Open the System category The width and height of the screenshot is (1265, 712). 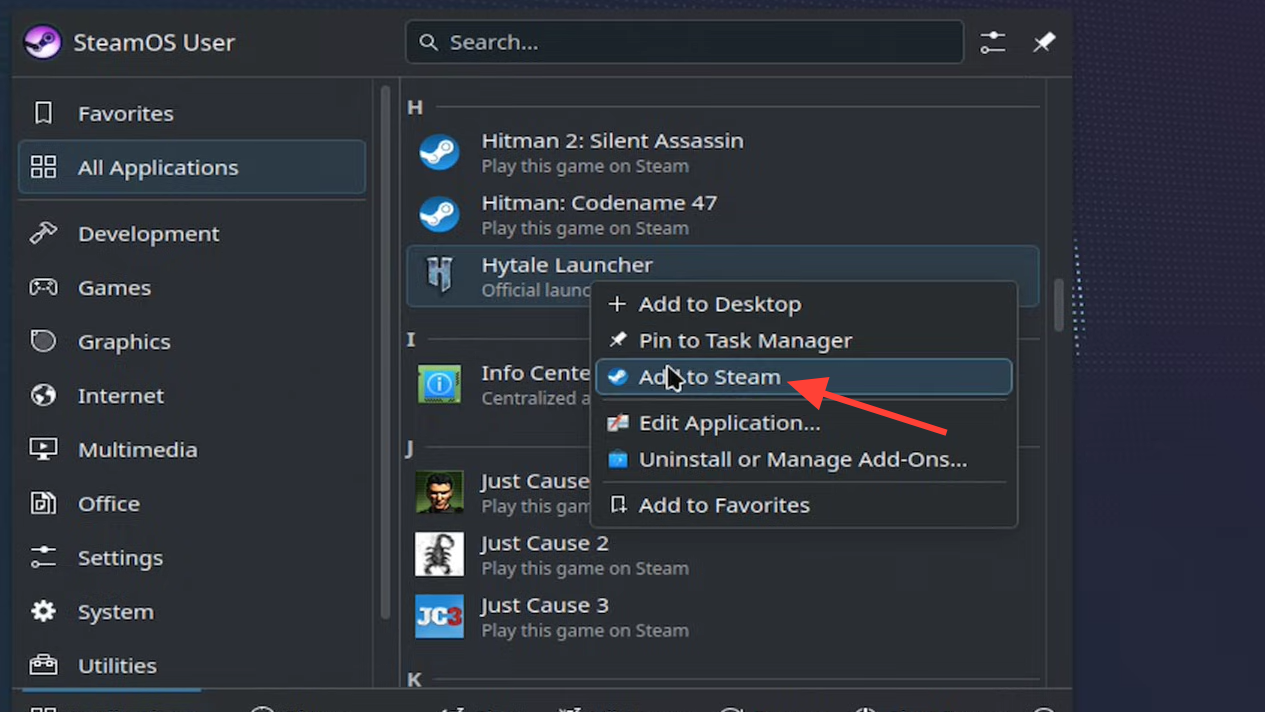pos(192,611)
